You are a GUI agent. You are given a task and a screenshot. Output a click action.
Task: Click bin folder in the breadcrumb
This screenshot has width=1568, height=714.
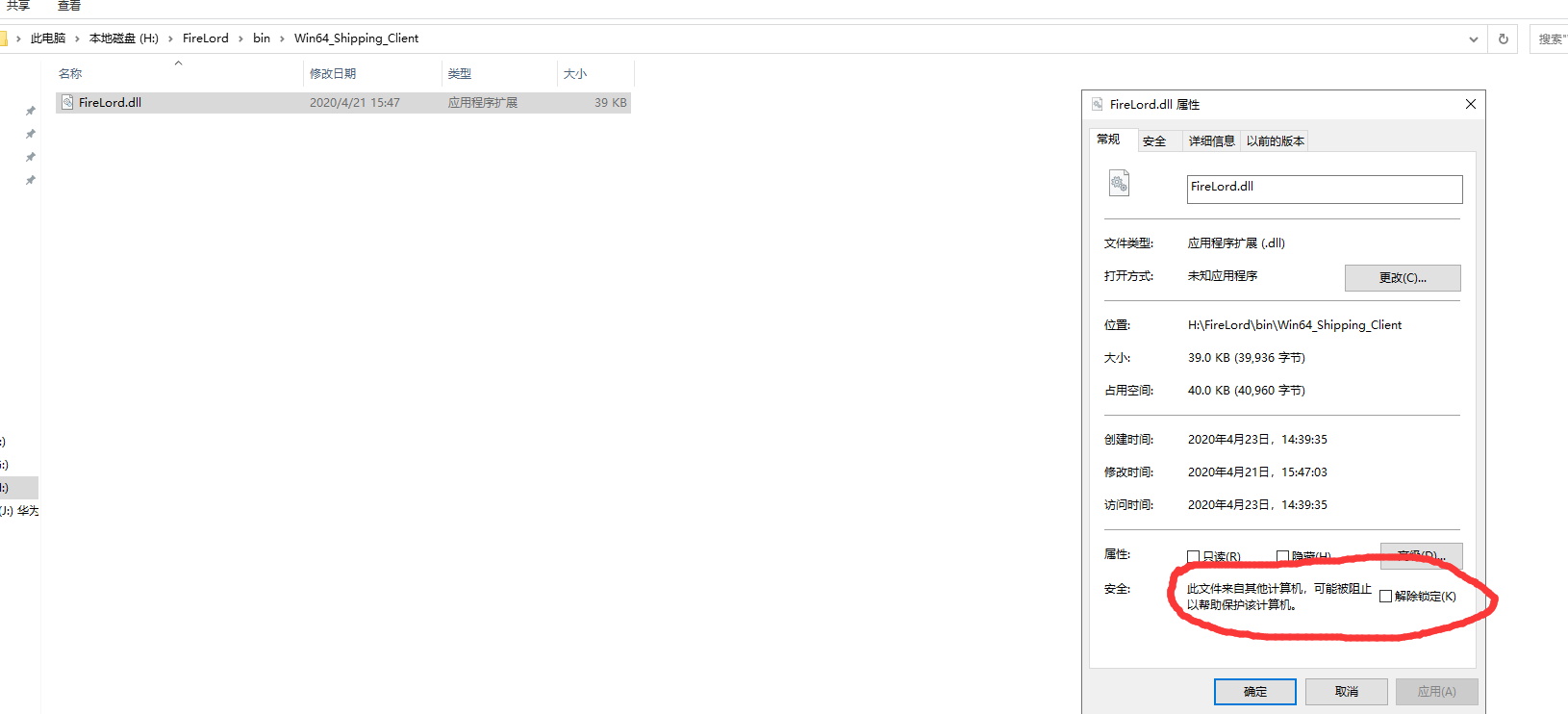[262, 38]
